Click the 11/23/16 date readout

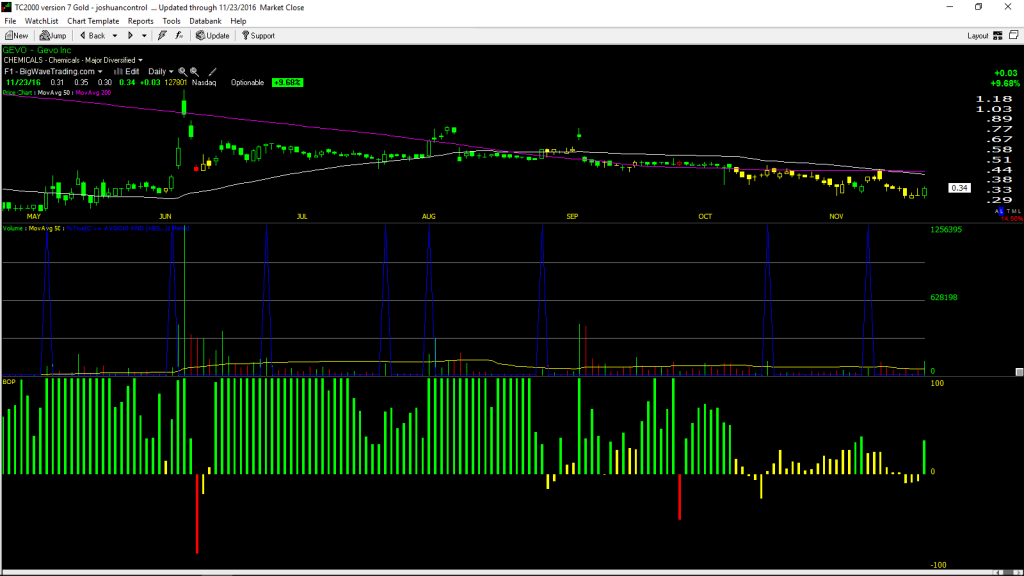pyautogui.click(x=23, y=83)
